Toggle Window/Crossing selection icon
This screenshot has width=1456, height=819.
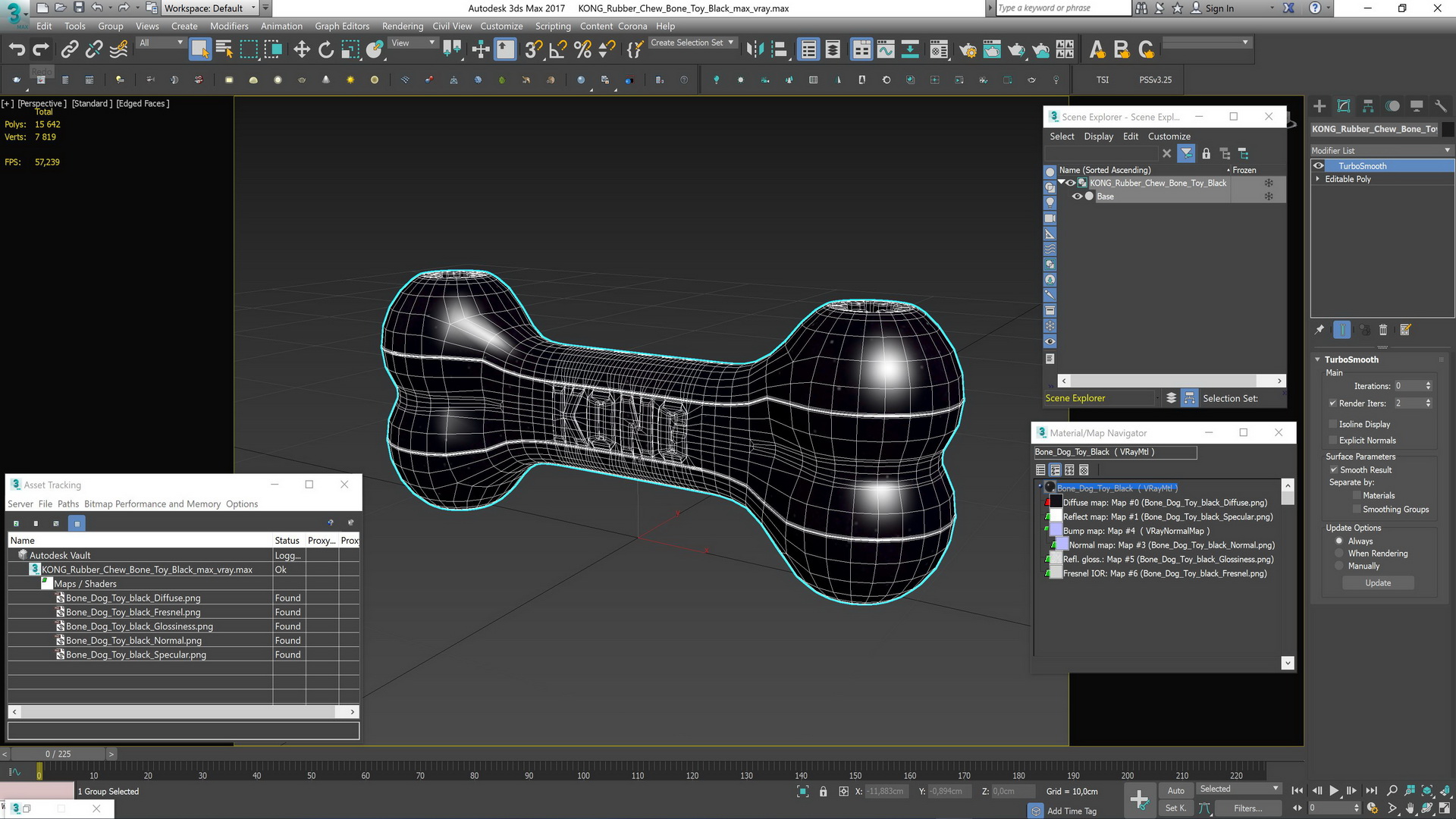(273, 50)
